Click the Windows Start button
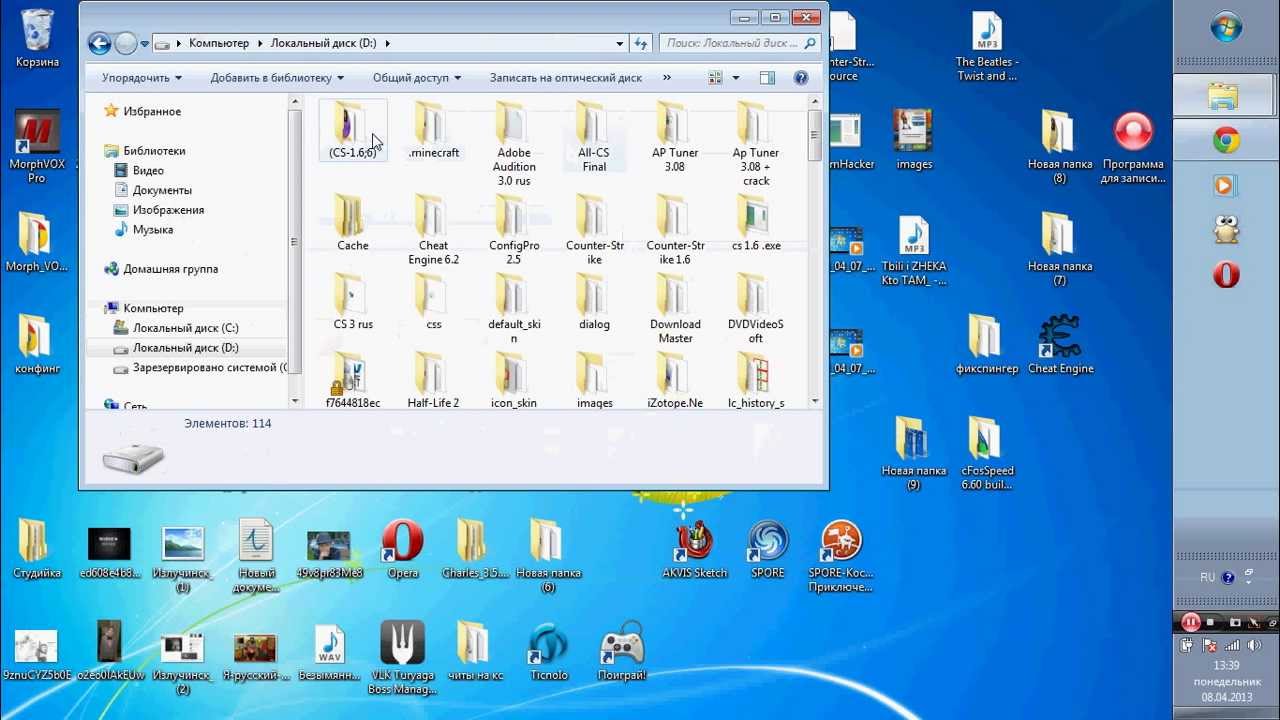 point(1226,27)
